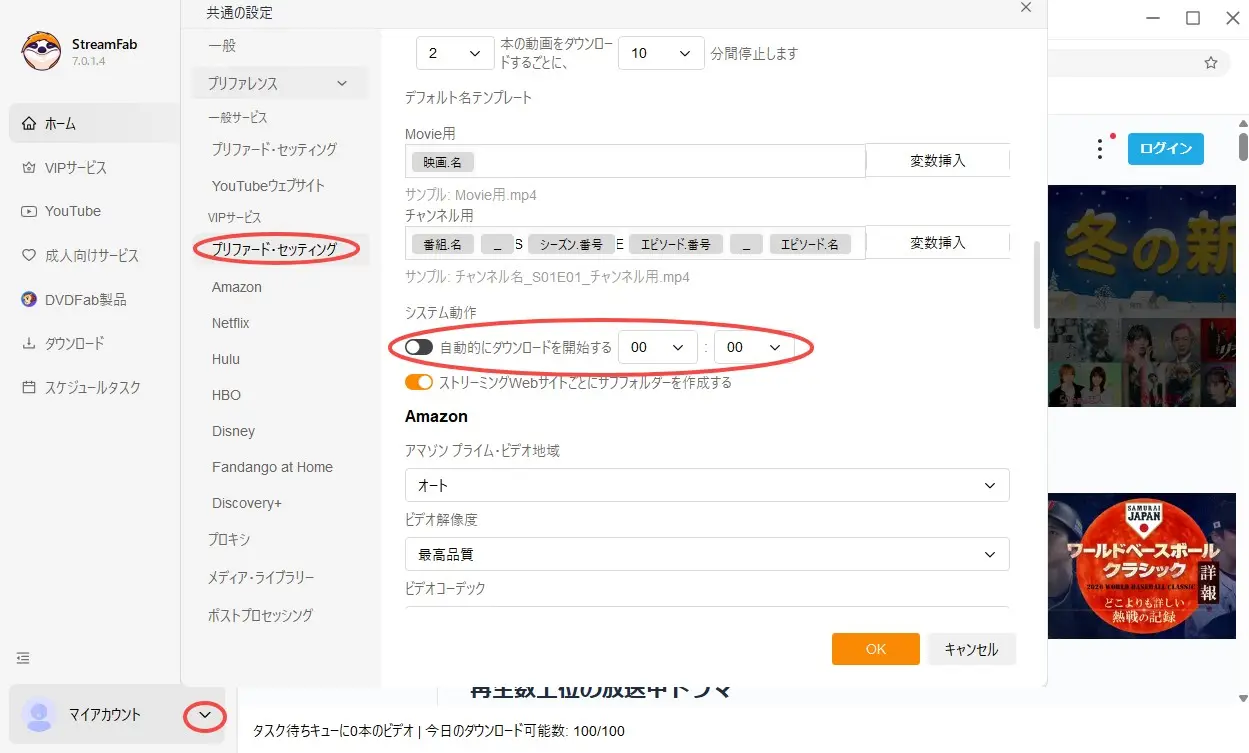The width and height of the screenshot is (1249, 753).
Task: Open Amazon settings entry
Action: click(x=237, y=287)
